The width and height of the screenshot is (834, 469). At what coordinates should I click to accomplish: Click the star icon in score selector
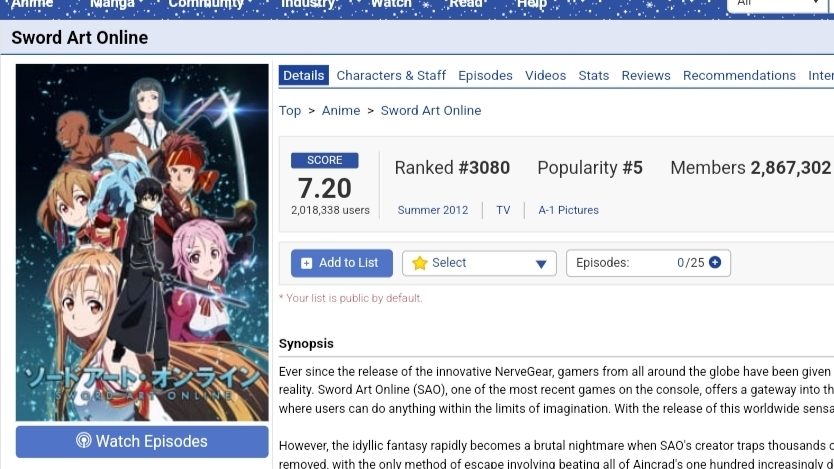click(x=420, y=263)
